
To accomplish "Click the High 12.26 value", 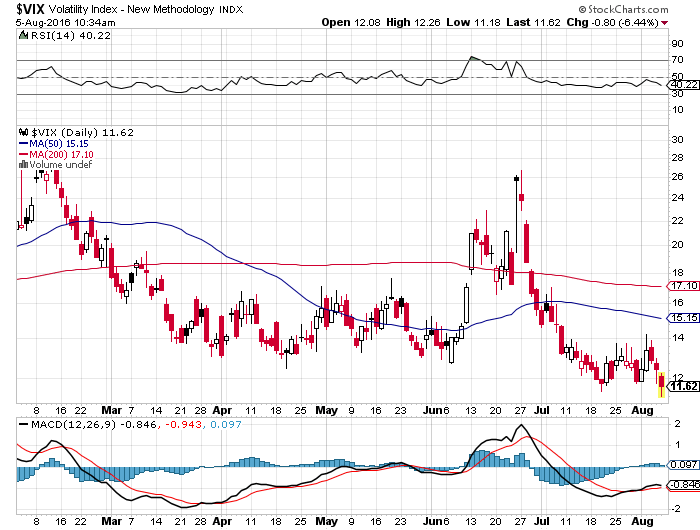I will (413, 22).
